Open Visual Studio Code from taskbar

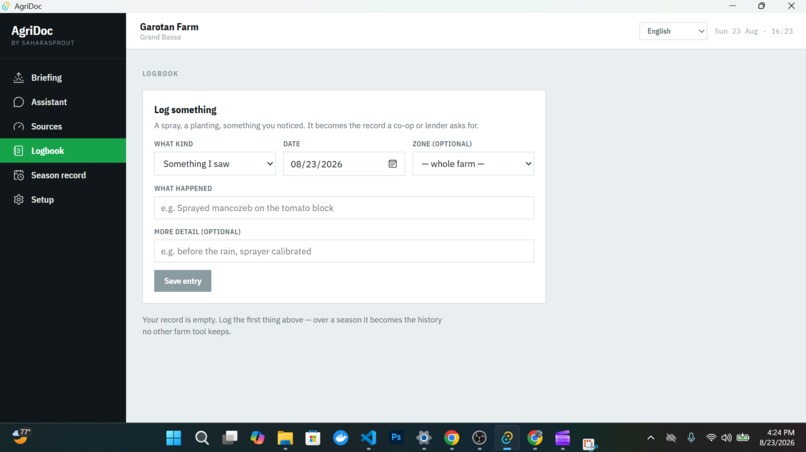point(368,438)
